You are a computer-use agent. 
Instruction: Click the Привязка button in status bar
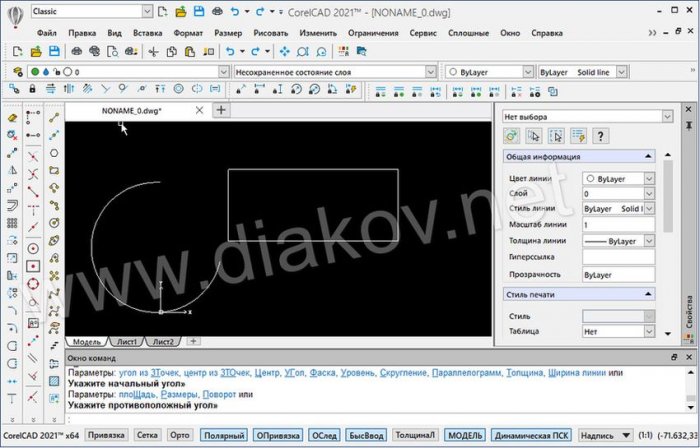106,435
